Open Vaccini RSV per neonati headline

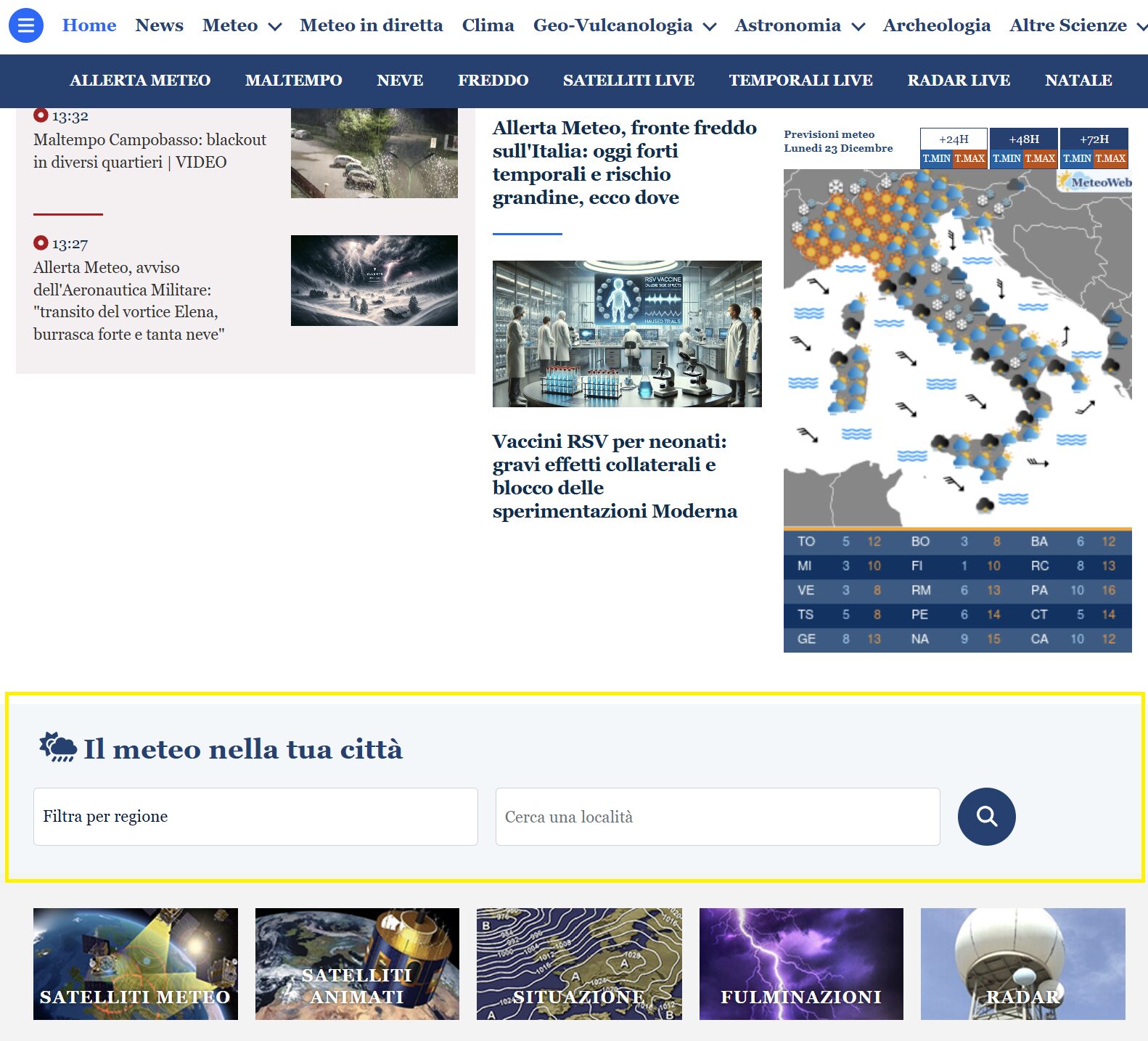click(x=615, y=476)
